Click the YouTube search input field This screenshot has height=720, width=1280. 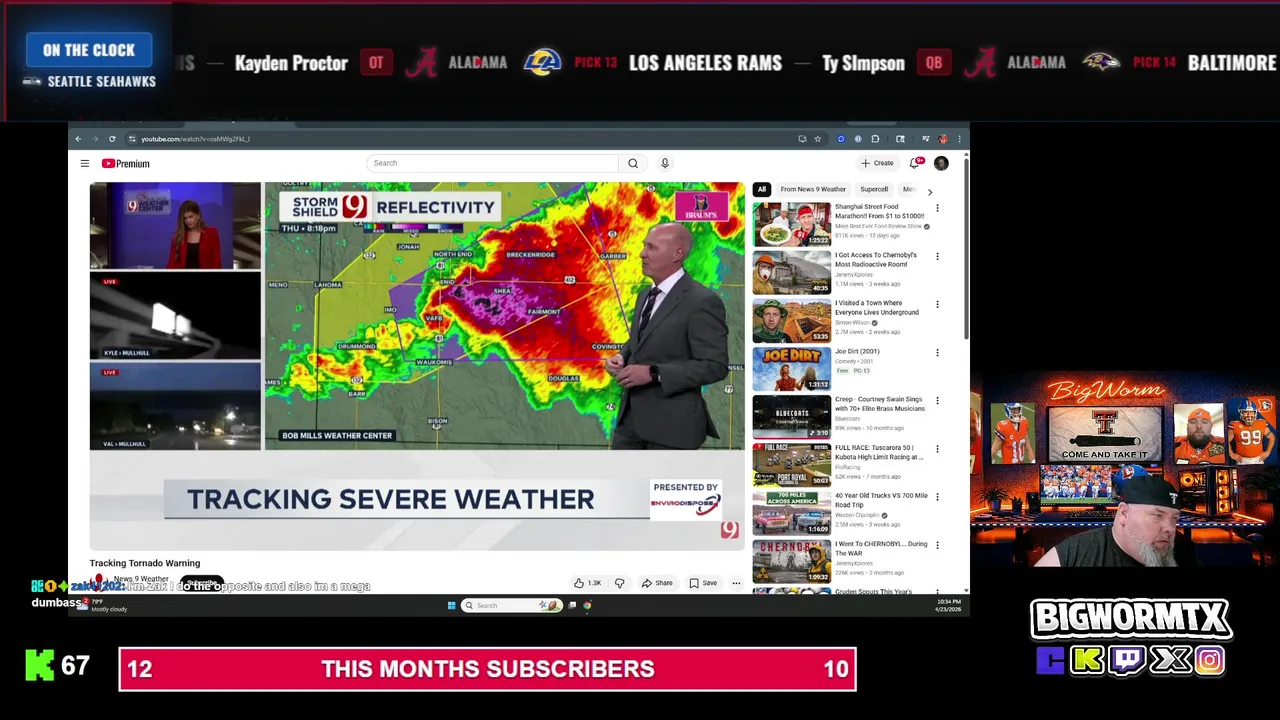pos(493,163)
